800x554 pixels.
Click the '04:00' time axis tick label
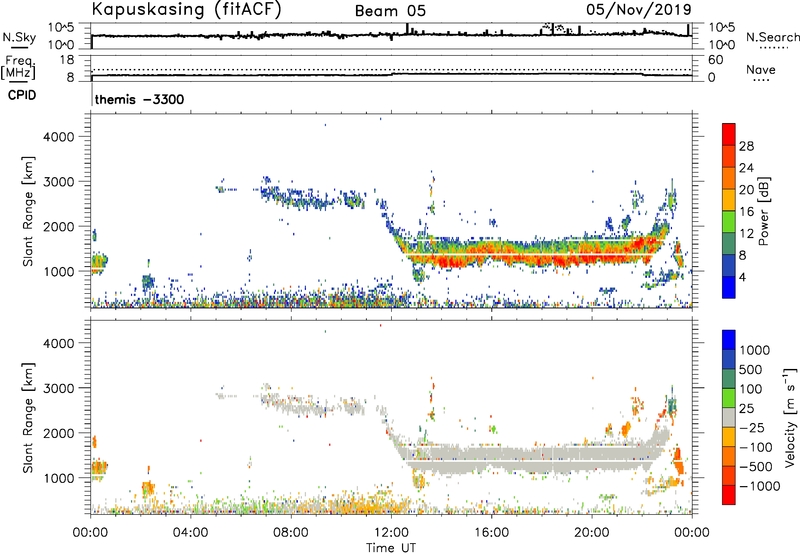pos(190,533)
